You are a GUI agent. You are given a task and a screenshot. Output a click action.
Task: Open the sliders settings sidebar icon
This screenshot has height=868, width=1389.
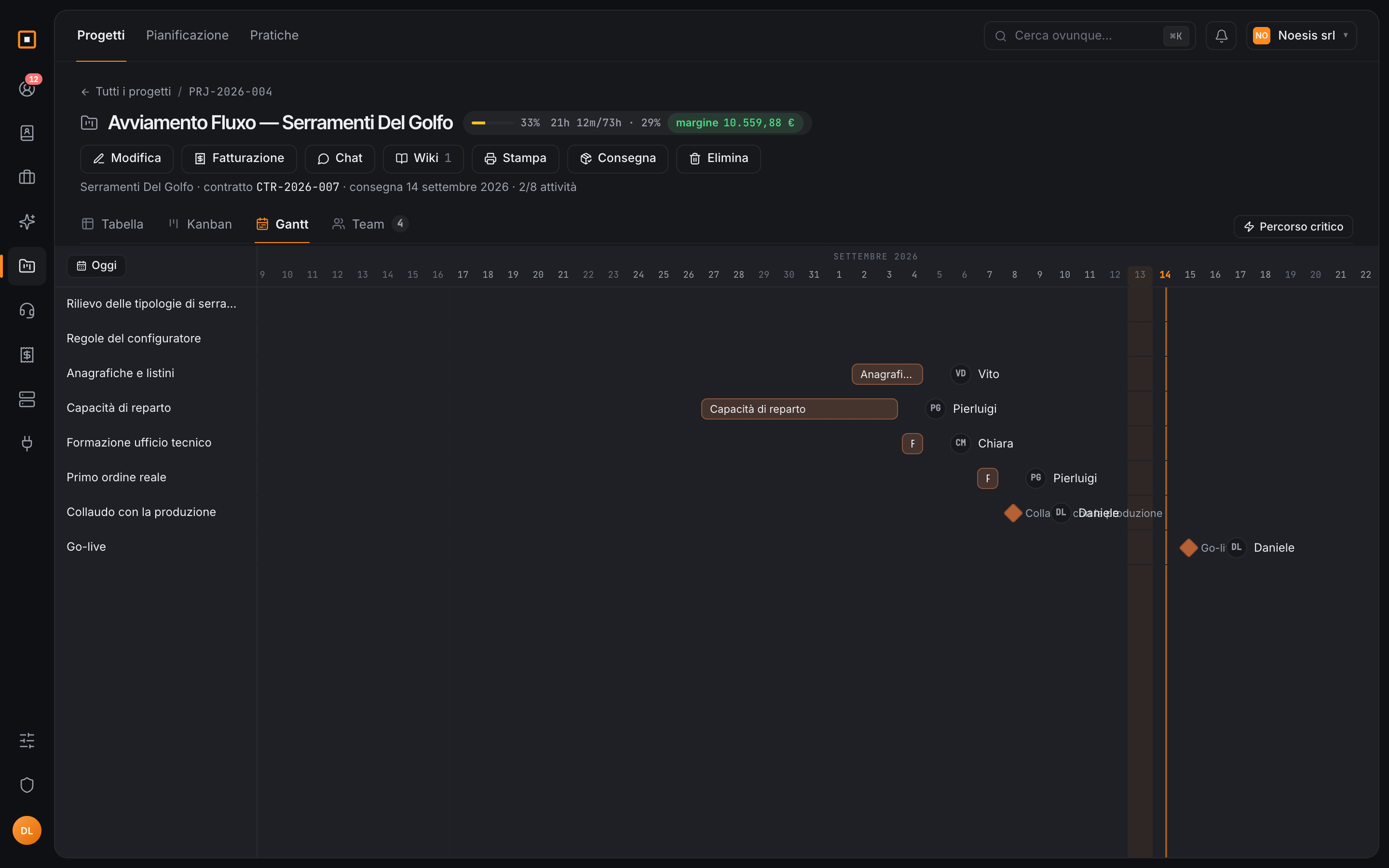click(x=27, y=741)
